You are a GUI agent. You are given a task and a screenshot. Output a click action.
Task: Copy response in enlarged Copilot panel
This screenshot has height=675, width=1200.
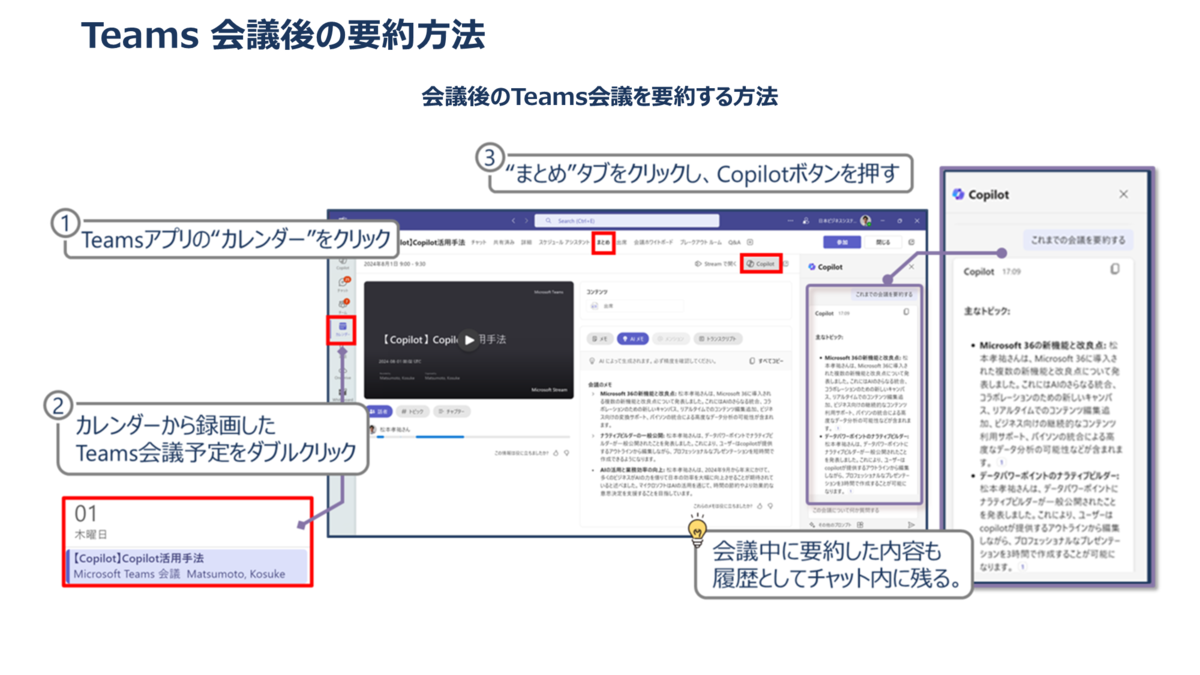pyautogui.click(x=1115, y=269)
